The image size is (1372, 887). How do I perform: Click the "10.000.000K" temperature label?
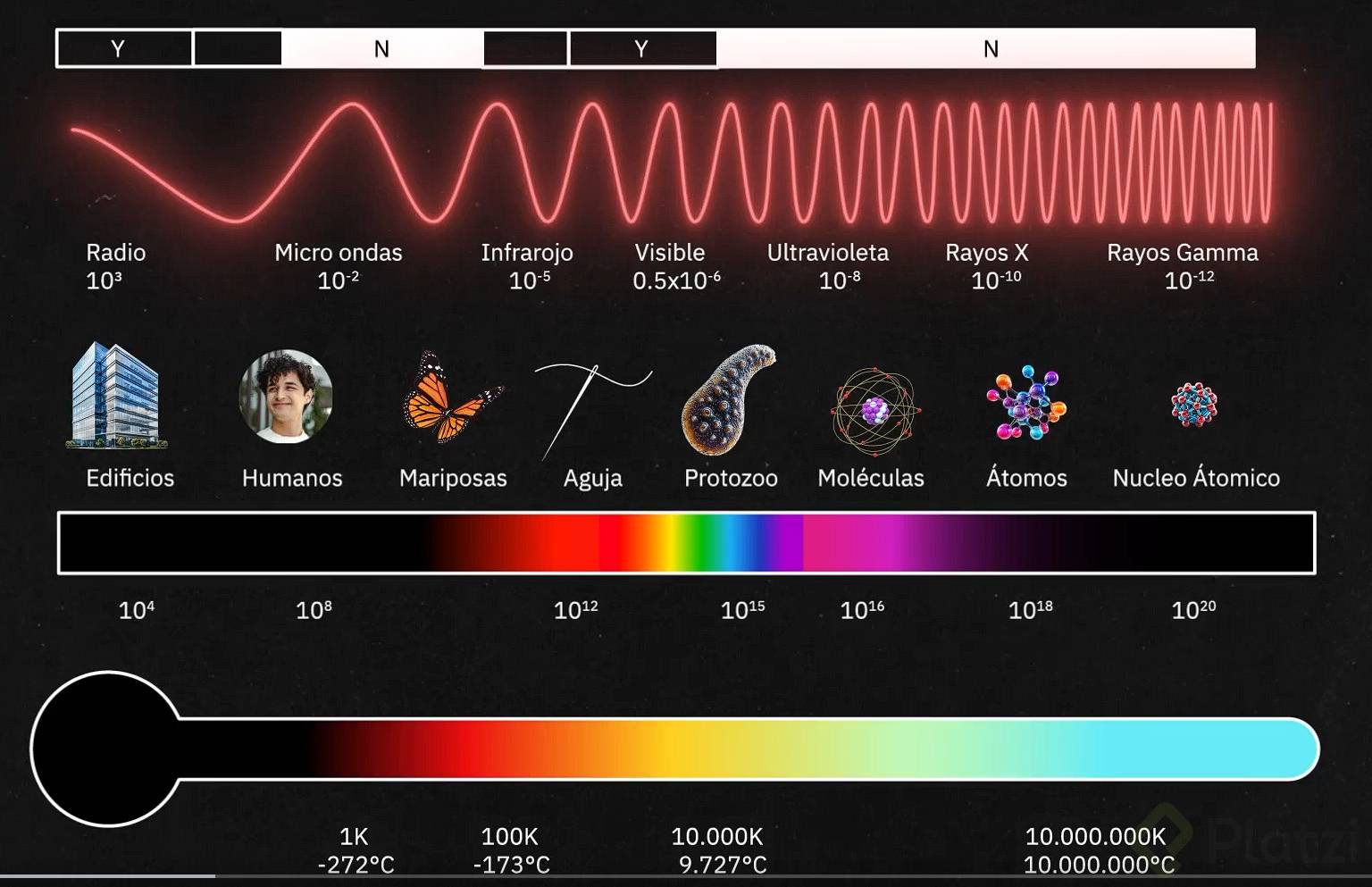pos(1096,837)
